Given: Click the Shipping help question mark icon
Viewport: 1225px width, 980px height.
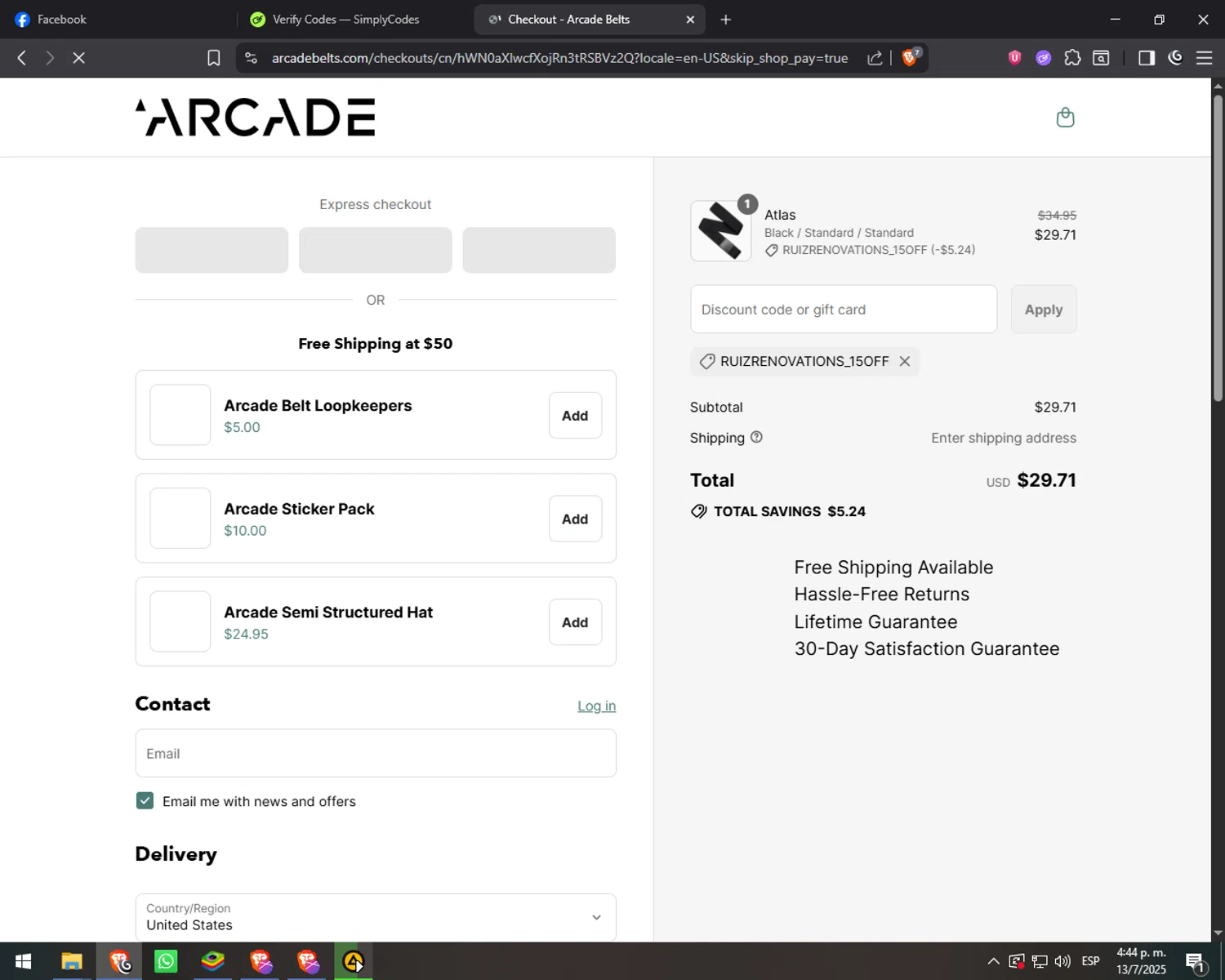Looking at the screenshot, I should pyautogui.click(x=756, y=437).
